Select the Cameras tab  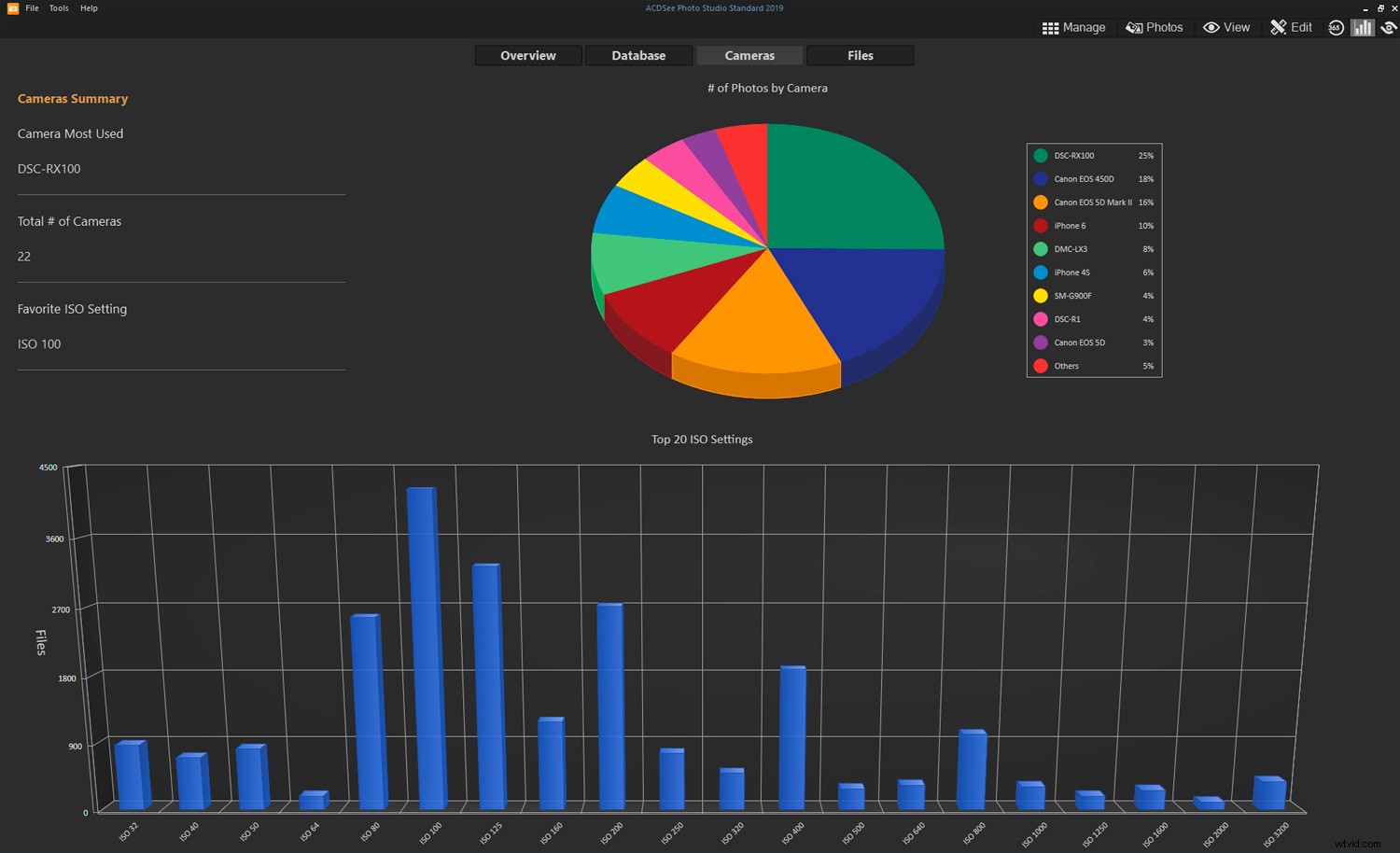749,56
